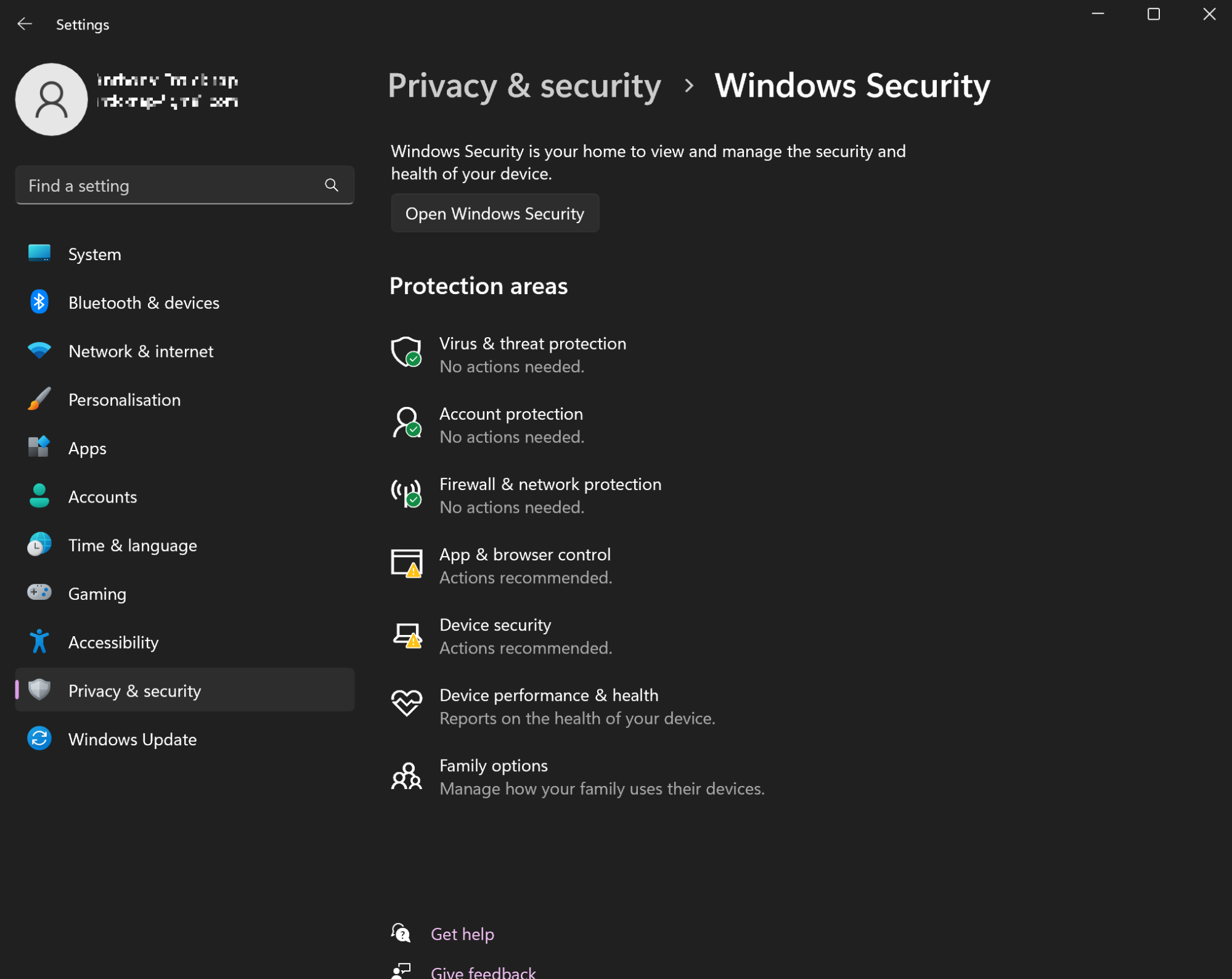This screenshot has width=1232, height=979.
Task: Click the Apps icon in sidebar
Action: (x=39, y=448)
